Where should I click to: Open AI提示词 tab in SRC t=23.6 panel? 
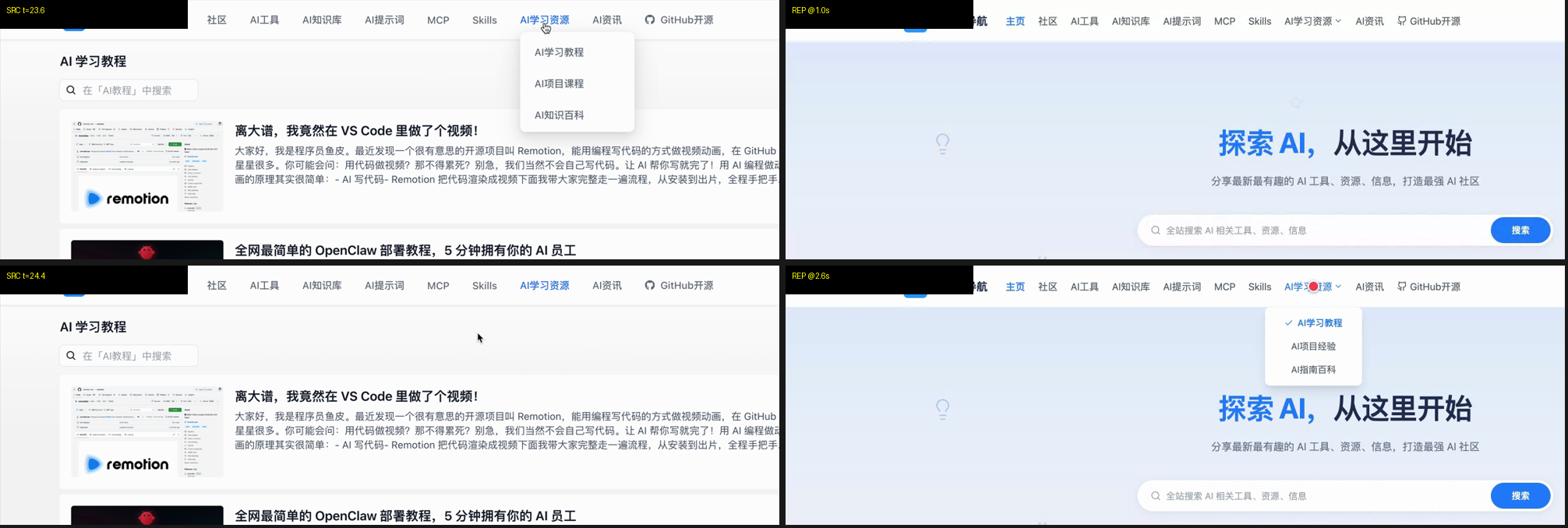(385, 20)
